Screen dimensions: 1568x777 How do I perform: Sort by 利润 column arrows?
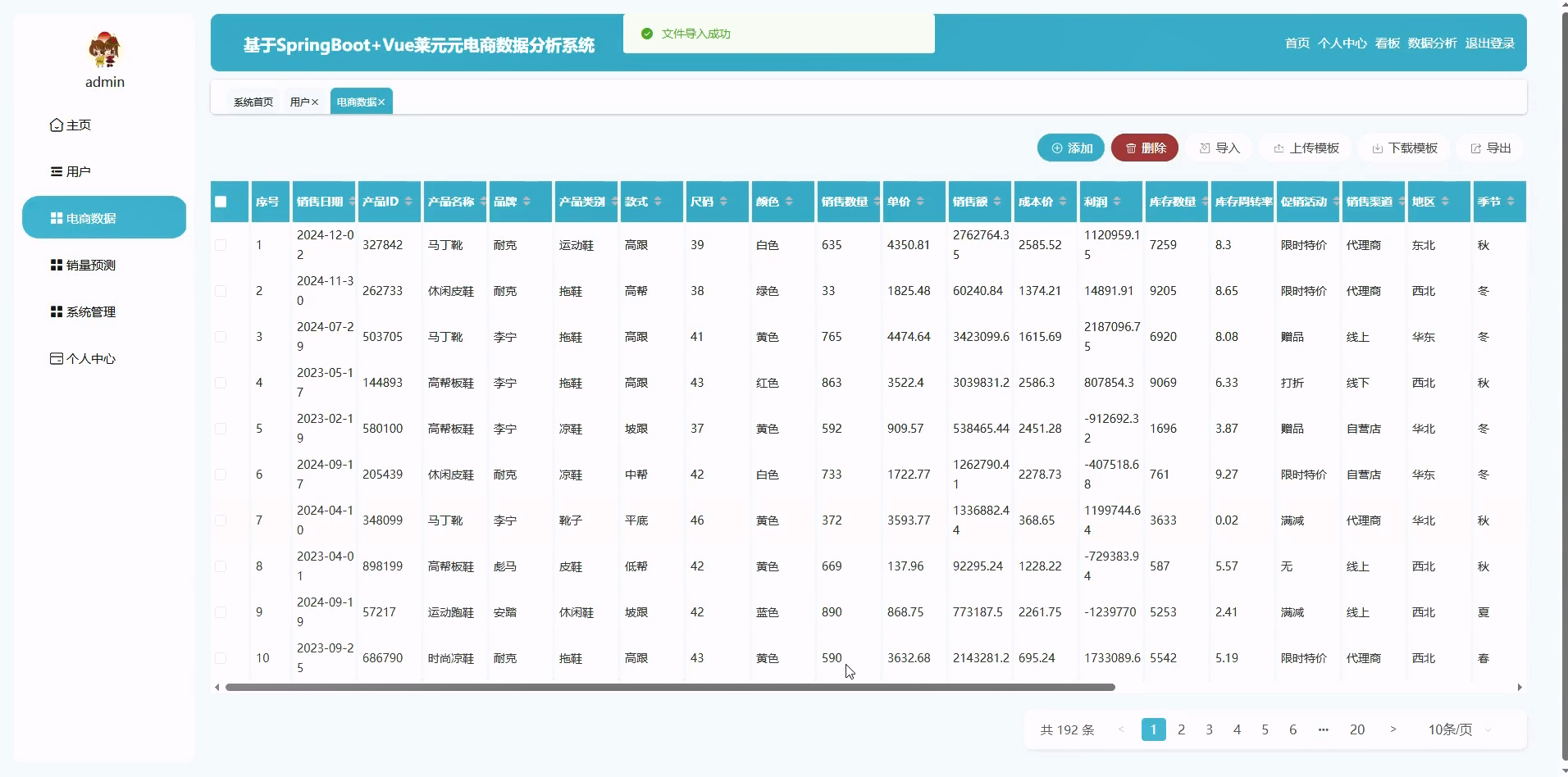tap(1117, 202)
